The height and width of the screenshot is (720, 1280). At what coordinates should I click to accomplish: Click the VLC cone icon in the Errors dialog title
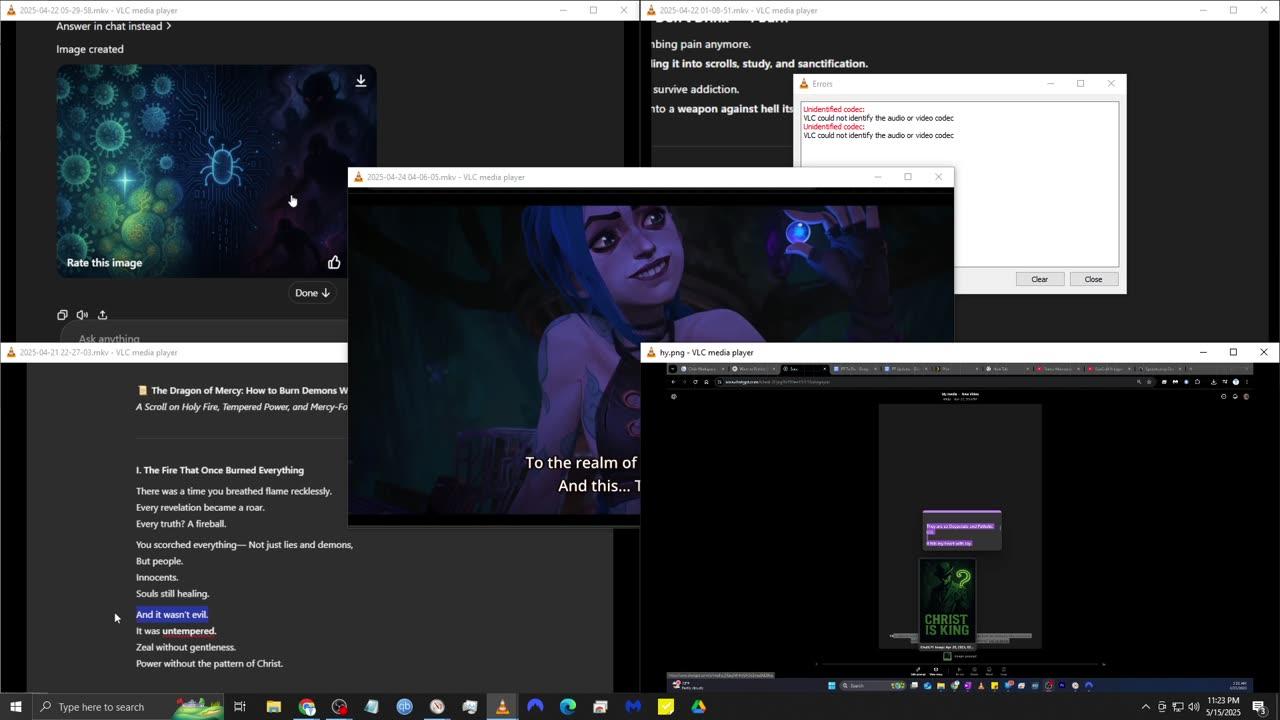pyautogui.click(x=804, y=84)
